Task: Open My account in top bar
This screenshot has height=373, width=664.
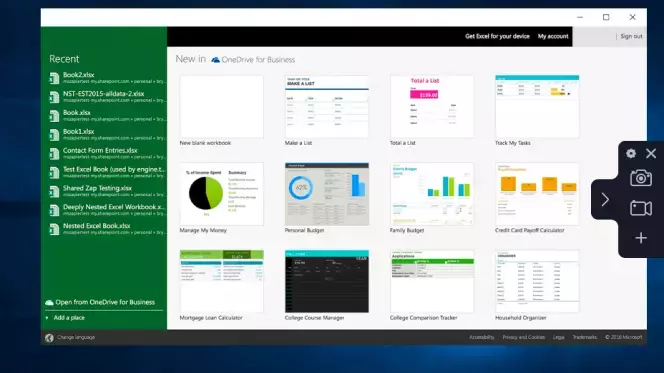Action: pos(553,36)
